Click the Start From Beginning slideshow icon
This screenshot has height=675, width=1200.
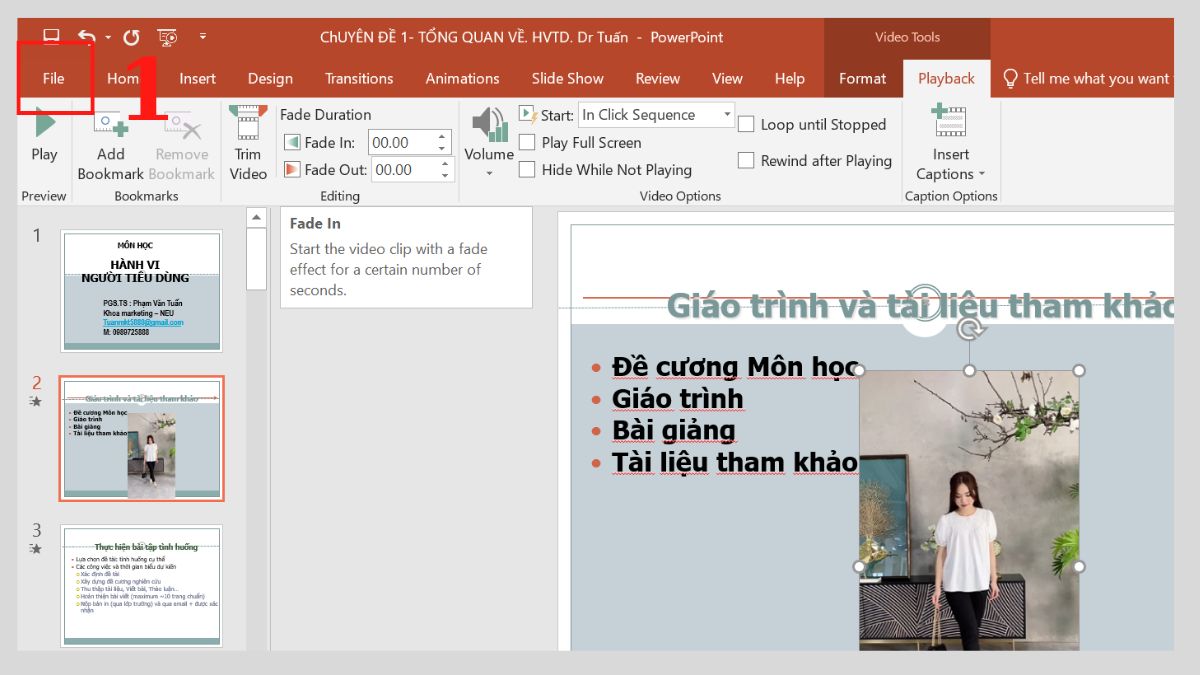coord(166,36)
